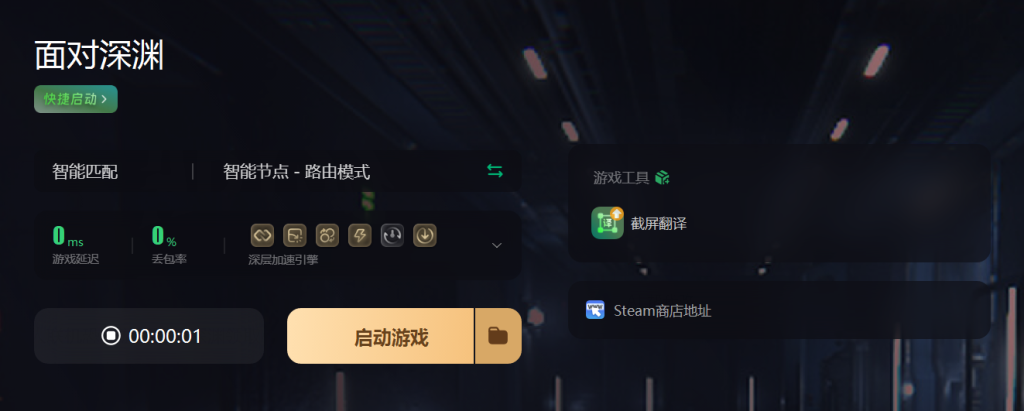Click the swapping-circles acceleration engine icon
Screen dimensions: 1024x411
327,235
